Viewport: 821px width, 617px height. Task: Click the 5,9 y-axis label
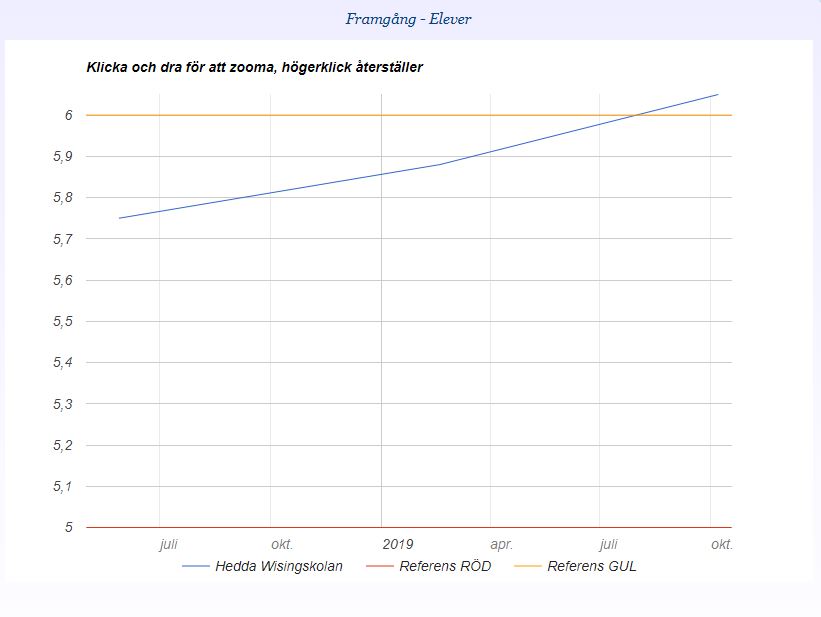click(63, 157)
